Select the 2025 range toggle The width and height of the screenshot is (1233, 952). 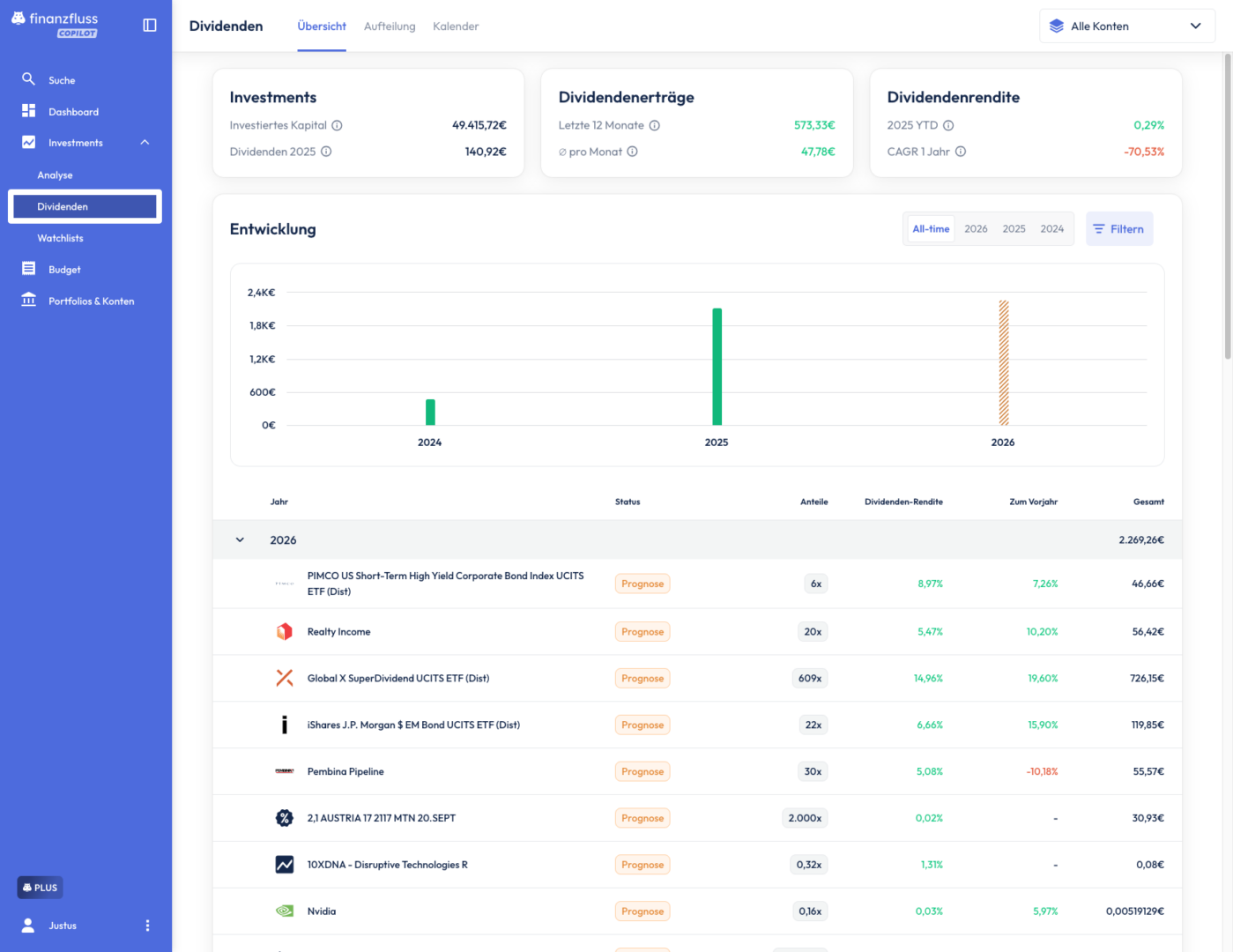pos(1014,228)
